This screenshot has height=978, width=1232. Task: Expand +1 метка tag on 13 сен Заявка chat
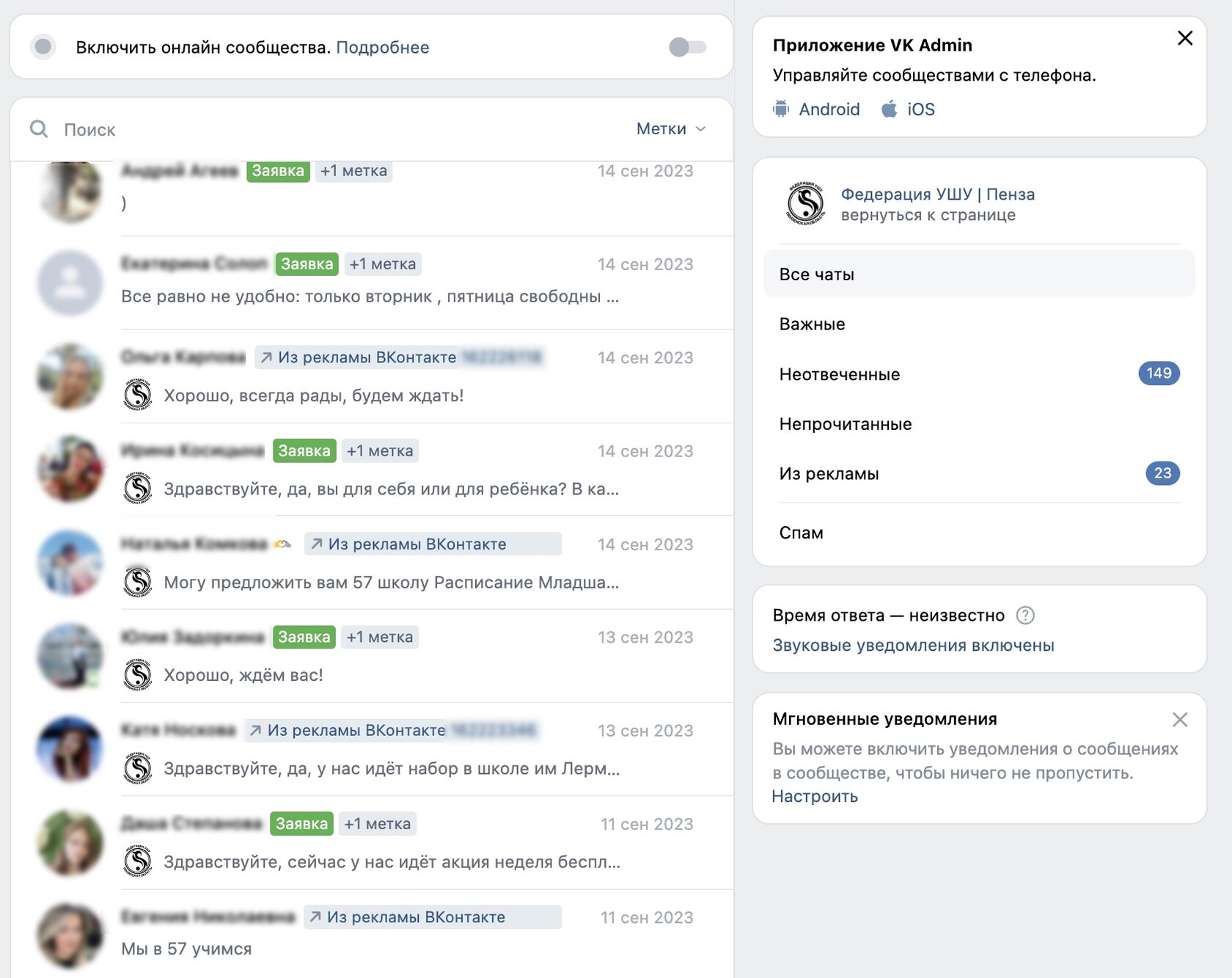click(x=380, y=637)
